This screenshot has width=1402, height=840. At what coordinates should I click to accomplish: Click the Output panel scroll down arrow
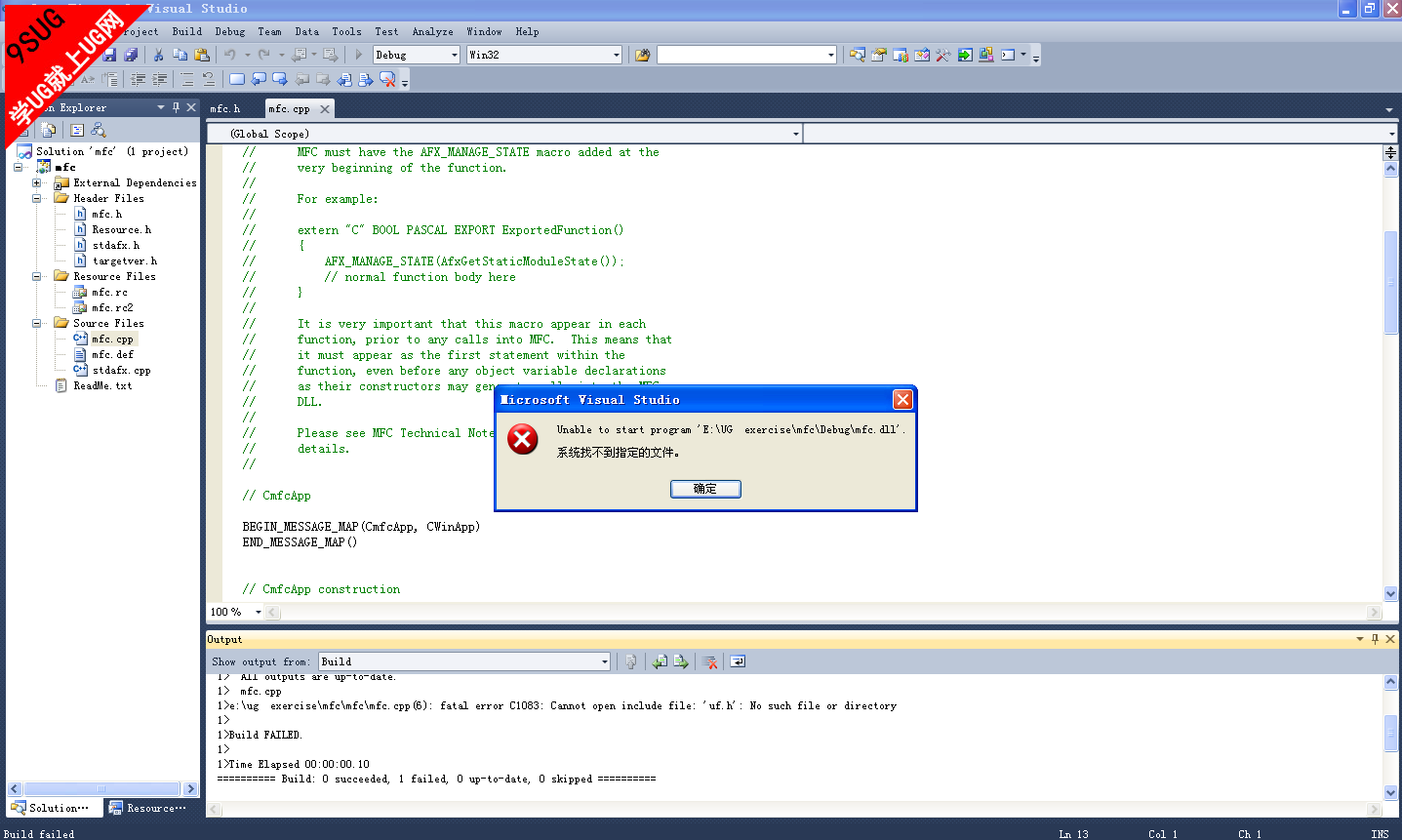pyautogui.click(x=1390, y=793)
